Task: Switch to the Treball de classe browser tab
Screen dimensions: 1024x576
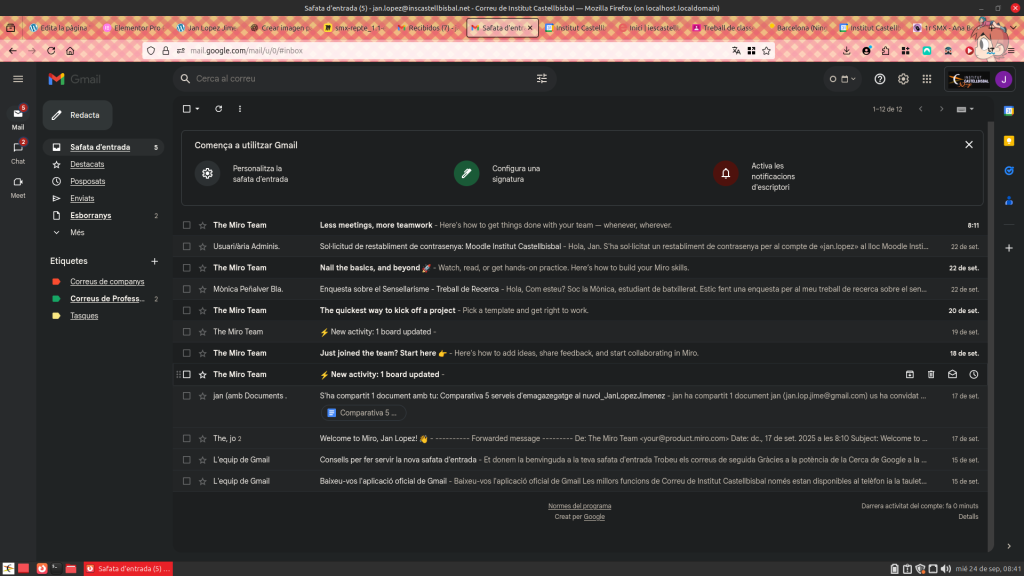Action: tap(722, 28)
